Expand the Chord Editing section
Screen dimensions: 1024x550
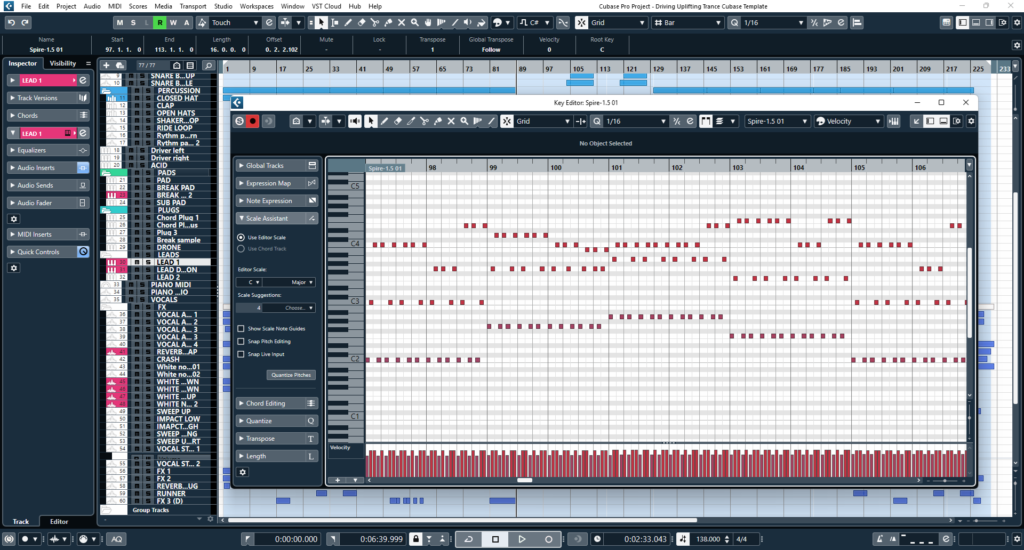pyautogui.click(x=277, y=403)
